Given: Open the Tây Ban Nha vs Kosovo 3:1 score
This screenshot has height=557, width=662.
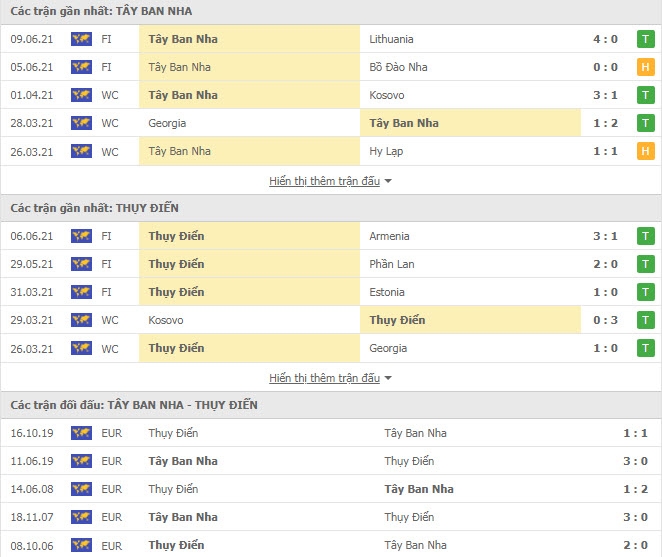Looking at the screenshot, I should [605, 95].
